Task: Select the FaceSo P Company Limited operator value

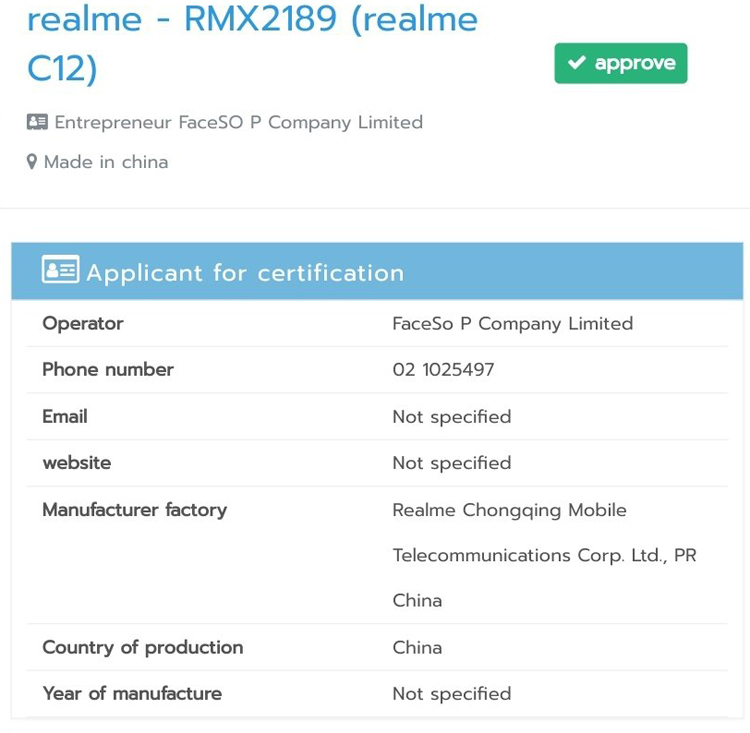Action: pos(513,324)
